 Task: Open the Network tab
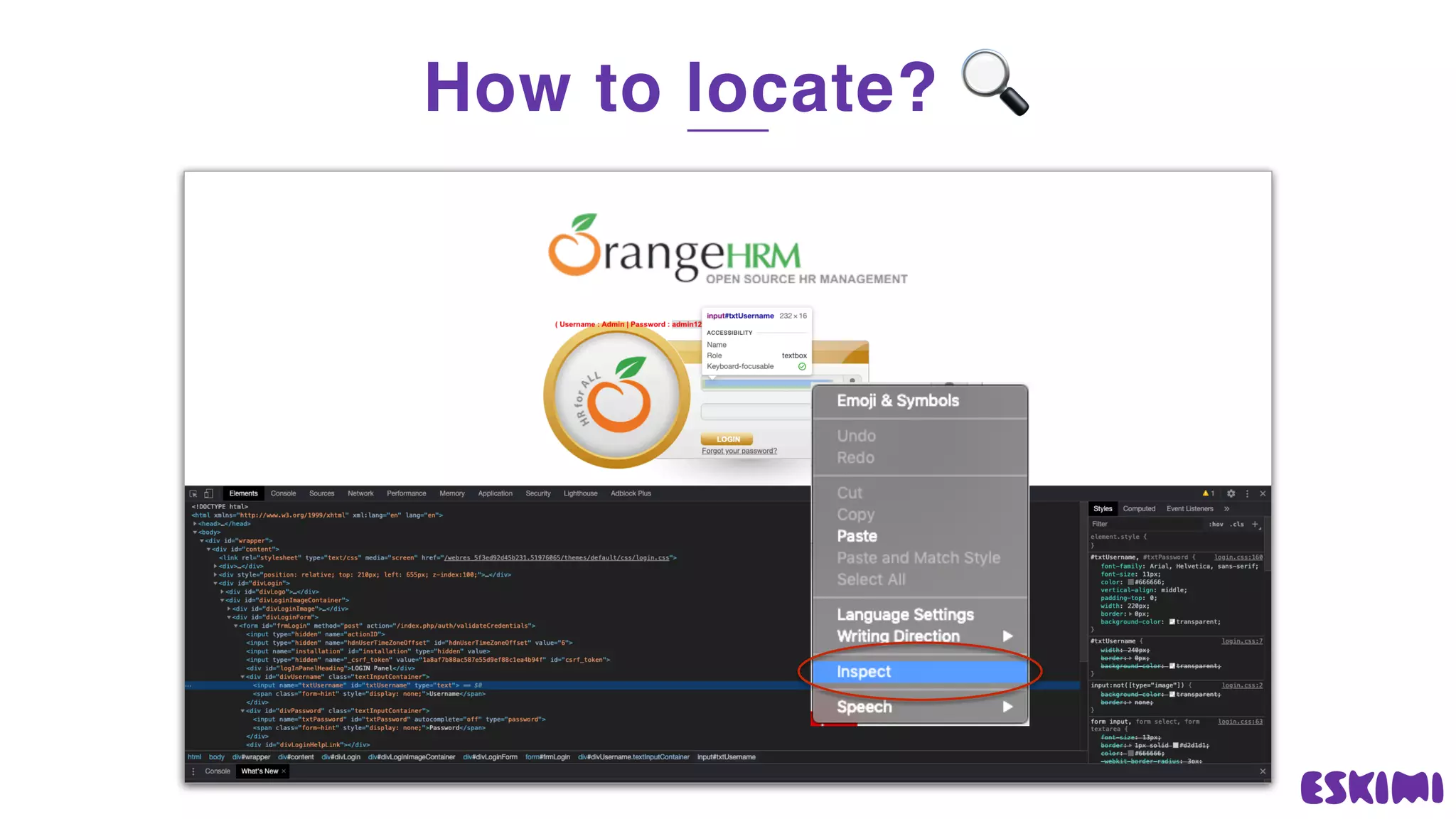(360, 493)
